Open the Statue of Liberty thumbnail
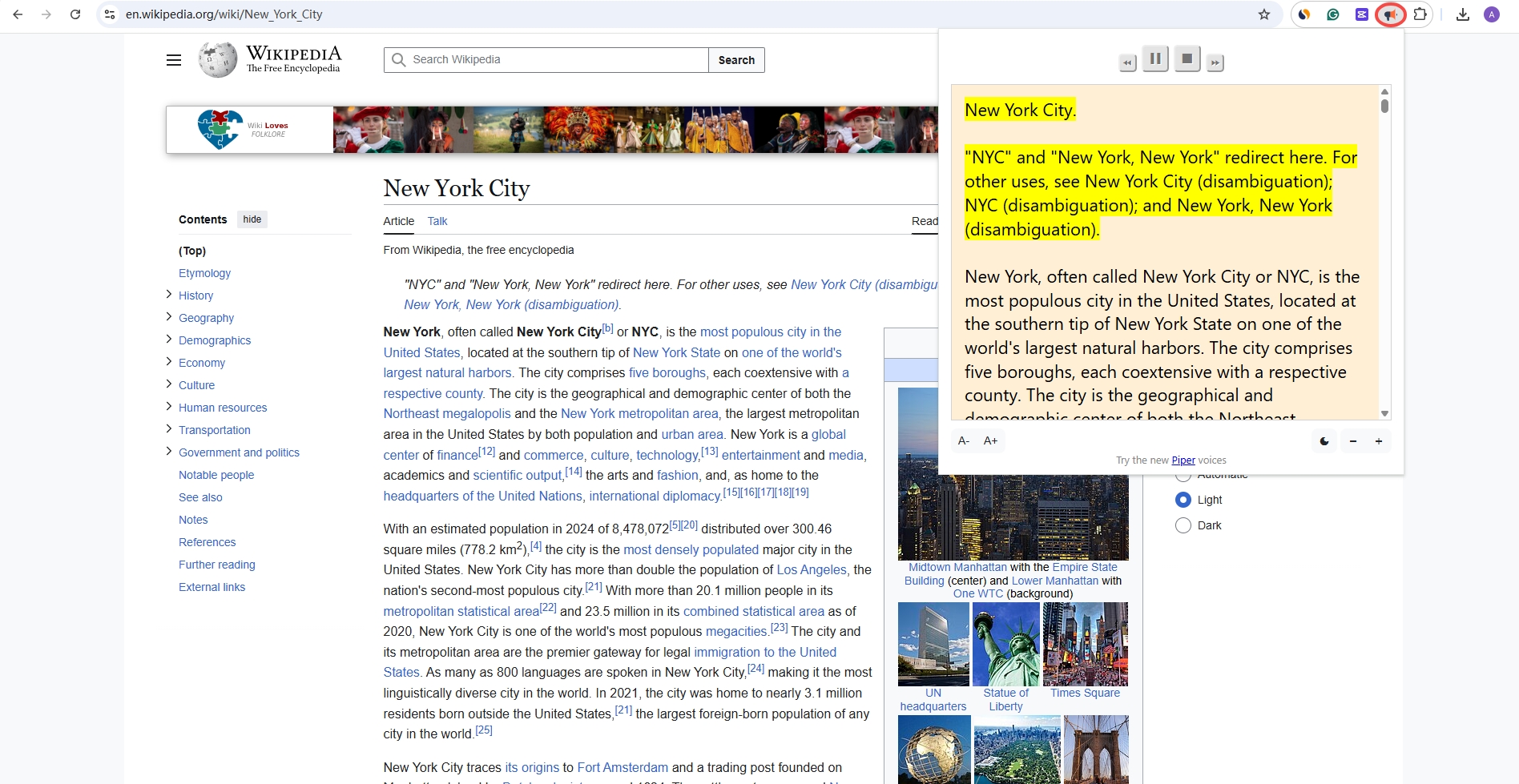The image size is (1519, 784). click(1006, 644)
